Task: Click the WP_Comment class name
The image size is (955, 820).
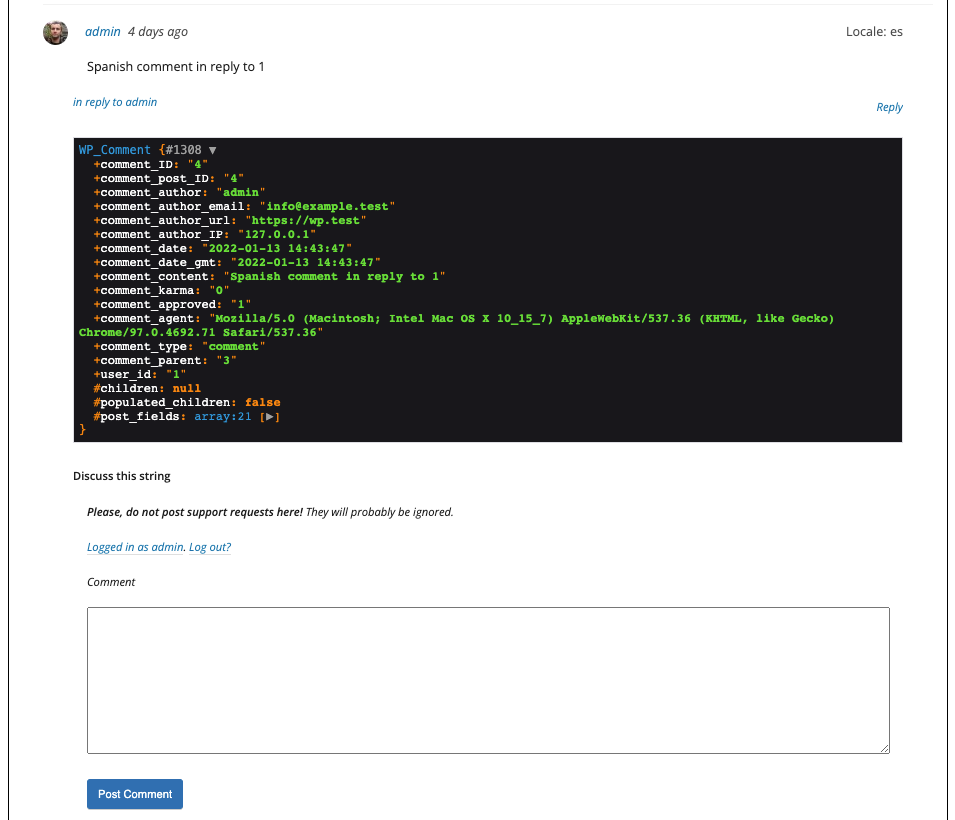Action: tap(115, 150)
